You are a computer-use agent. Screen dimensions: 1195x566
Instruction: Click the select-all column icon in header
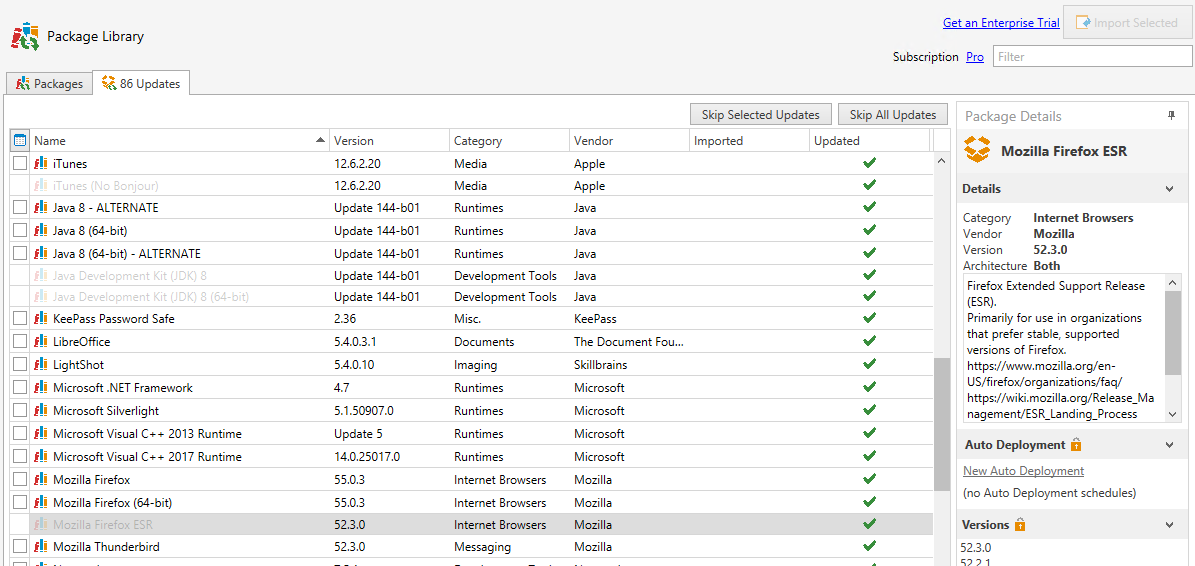(x=20, y=141)
